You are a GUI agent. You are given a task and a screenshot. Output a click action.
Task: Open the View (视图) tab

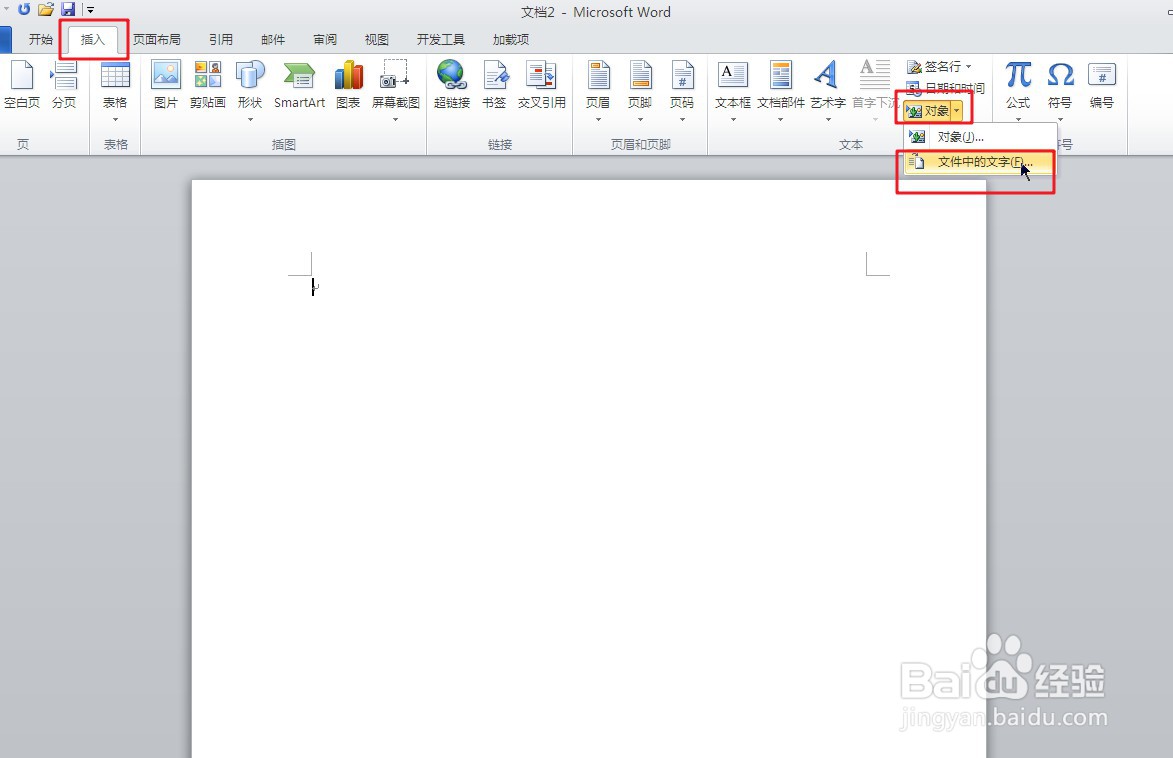376,40
